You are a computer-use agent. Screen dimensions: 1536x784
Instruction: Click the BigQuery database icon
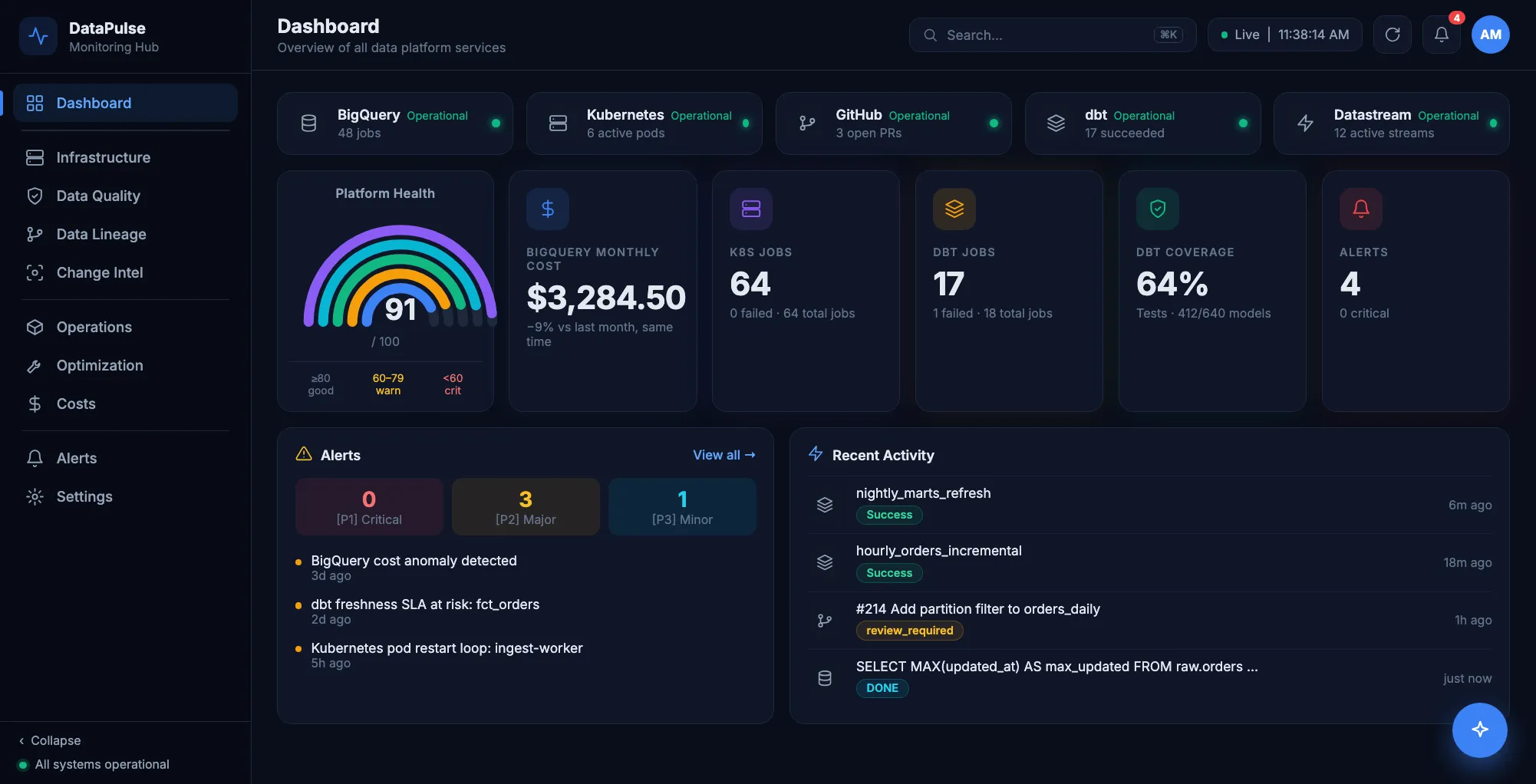pos(308,123)
